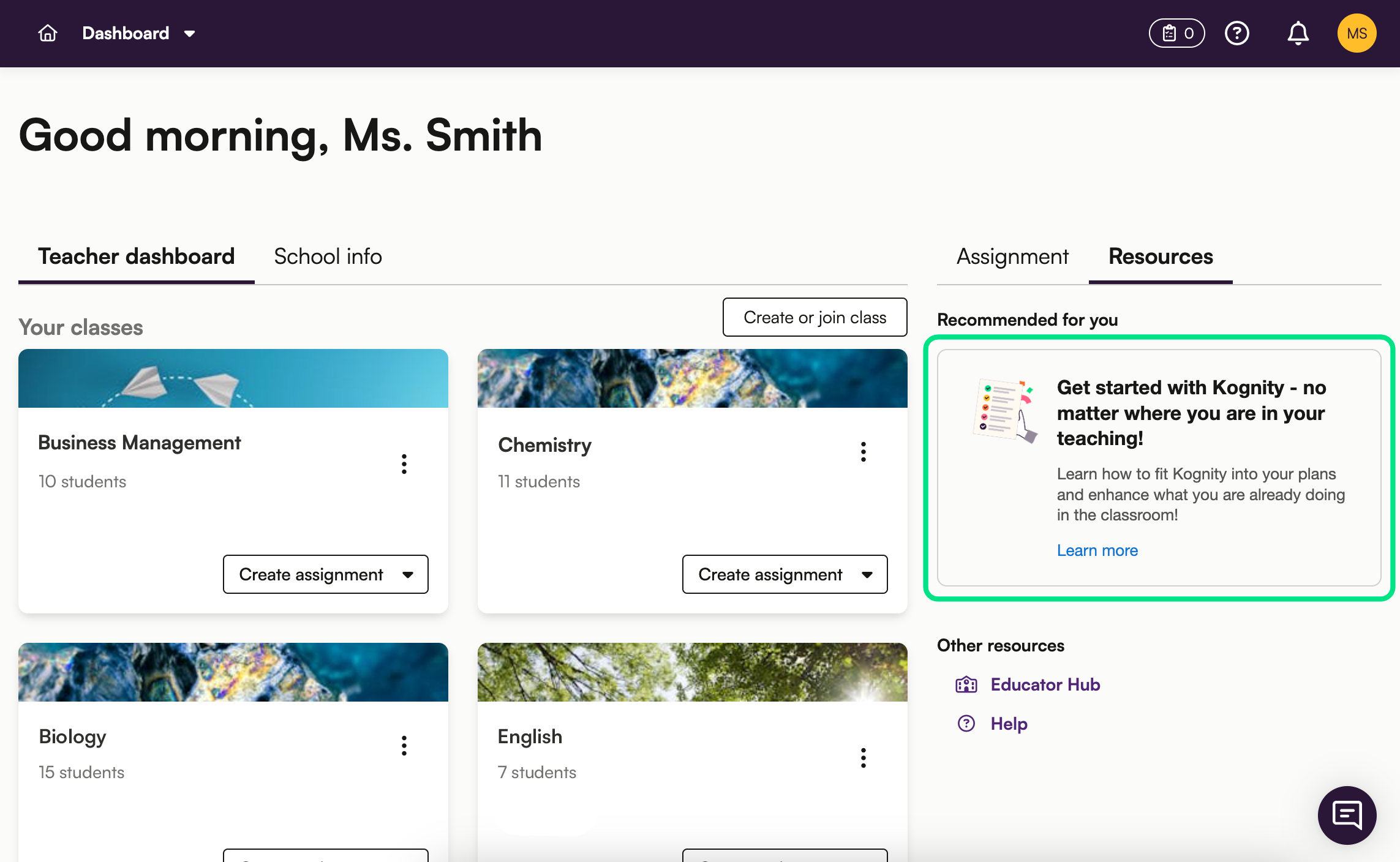Open Chemistry class three-dot options menu
This screenshot has height=862, width=1400.
[864, 452]
